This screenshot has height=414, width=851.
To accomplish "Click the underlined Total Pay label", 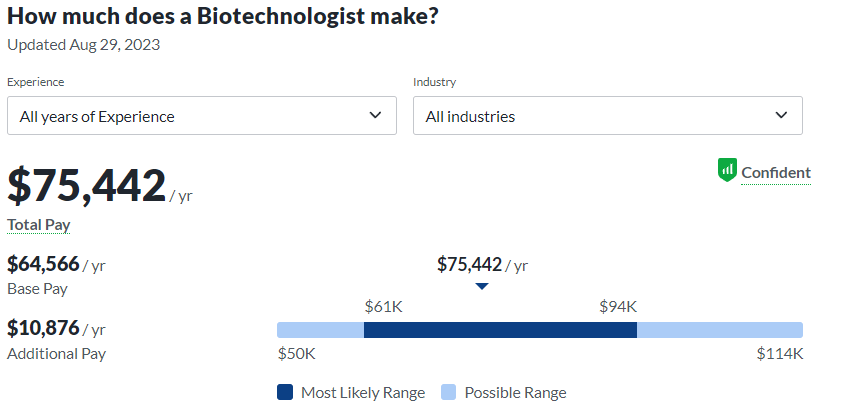I will (x=39, y=225).
